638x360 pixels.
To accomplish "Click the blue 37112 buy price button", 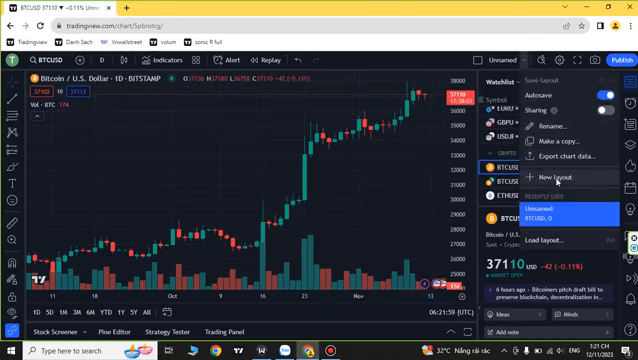I will click(78, 92).
